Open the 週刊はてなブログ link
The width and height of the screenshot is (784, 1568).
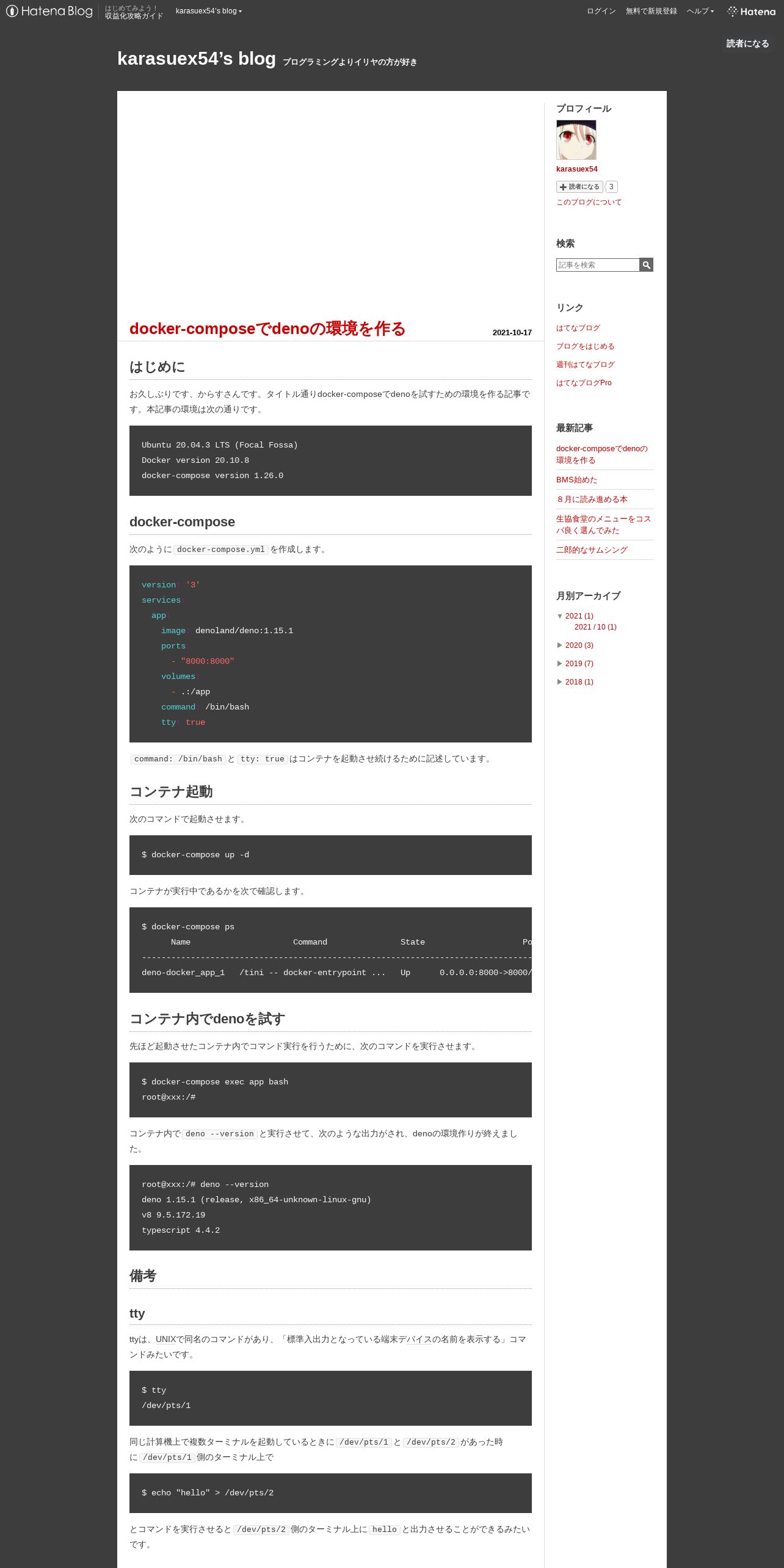585,365
